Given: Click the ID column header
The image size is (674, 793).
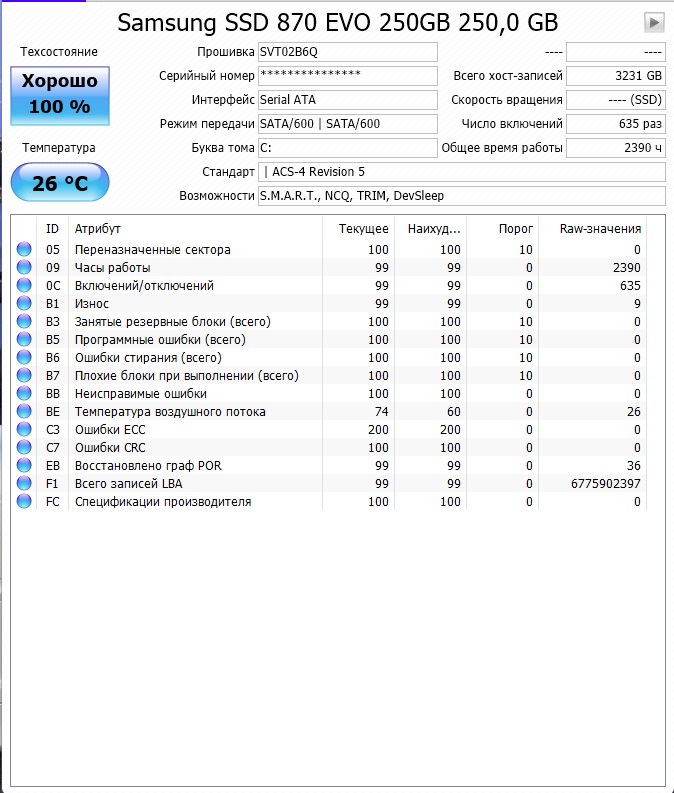Looking at the screenshot, I should coord(52,229).
